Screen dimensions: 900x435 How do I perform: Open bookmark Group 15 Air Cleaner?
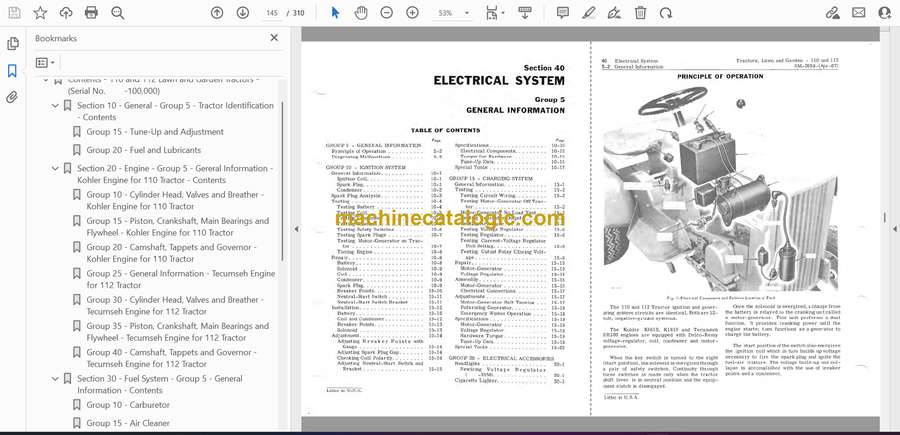tap(128, 424)
